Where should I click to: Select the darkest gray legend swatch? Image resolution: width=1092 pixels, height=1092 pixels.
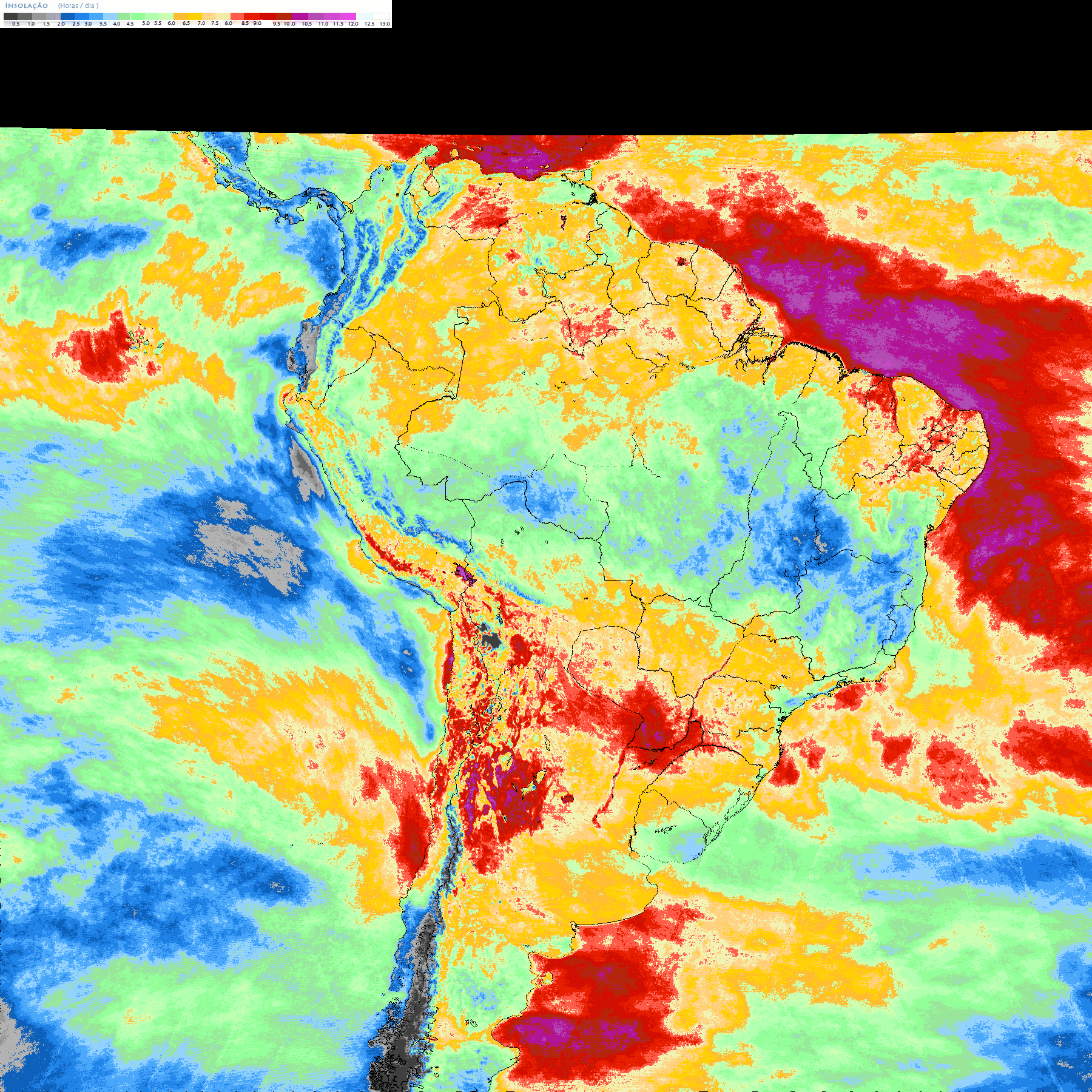pyautogui.click(x=10, y=16)
